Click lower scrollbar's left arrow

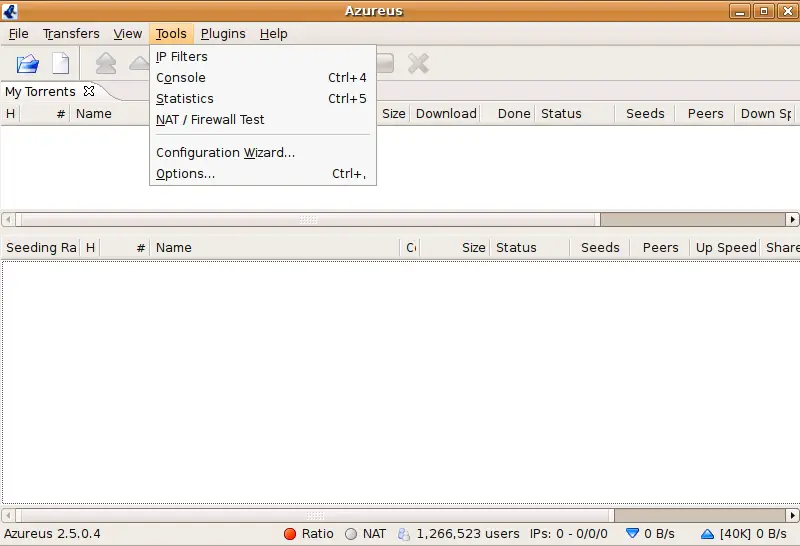pyautogui.click(x=8, y=515)
